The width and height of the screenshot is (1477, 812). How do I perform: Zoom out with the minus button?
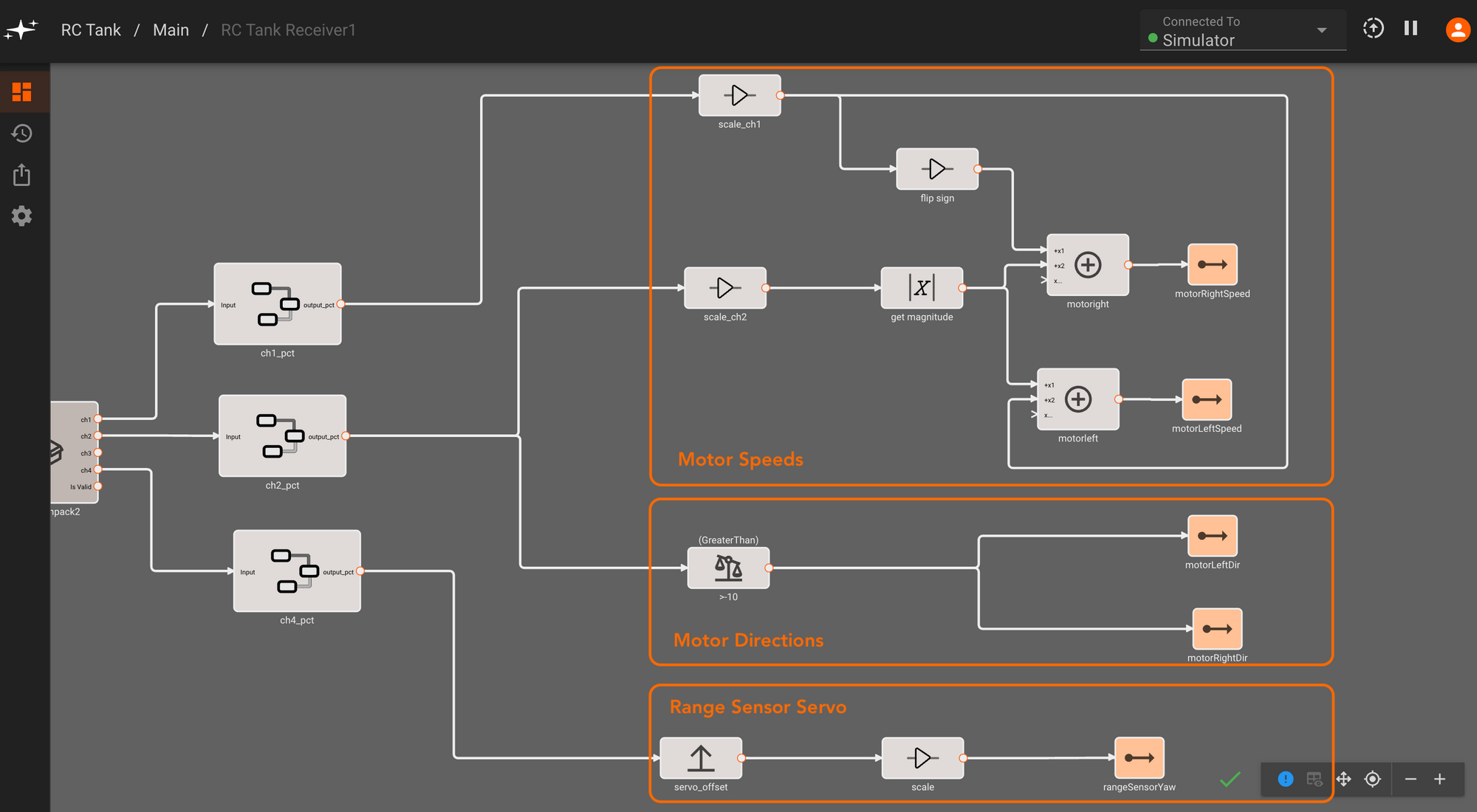pos(1411,779)
